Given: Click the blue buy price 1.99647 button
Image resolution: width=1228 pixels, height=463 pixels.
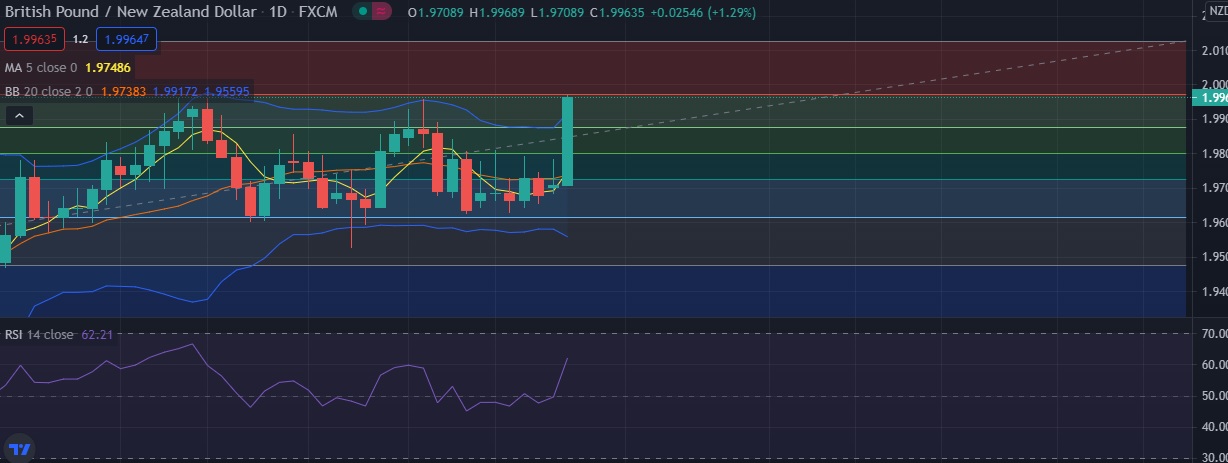Looking at the screenshot, I should [126, 39].
